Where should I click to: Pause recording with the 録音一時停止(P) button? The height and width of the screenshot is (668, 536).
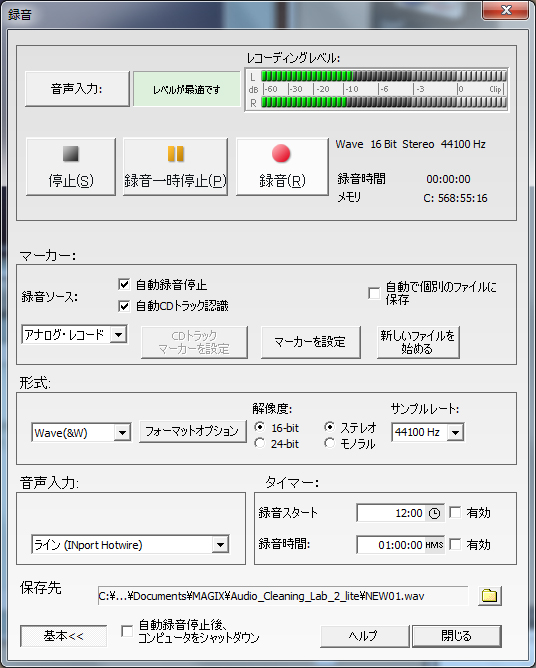[x=175, y=167]
